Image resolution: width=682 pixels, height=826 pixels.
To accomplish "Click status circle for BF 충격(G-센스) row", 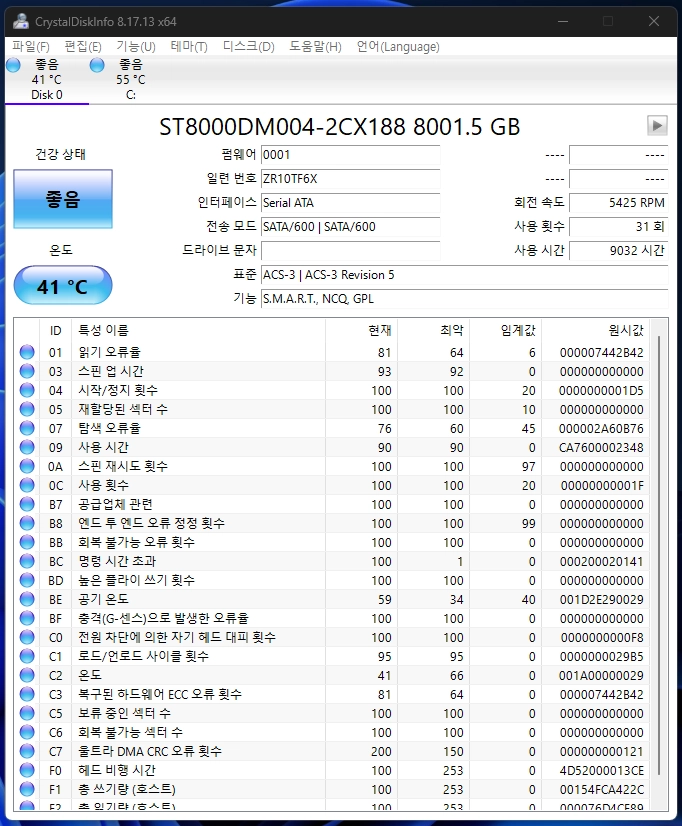I will coord(27,618).
